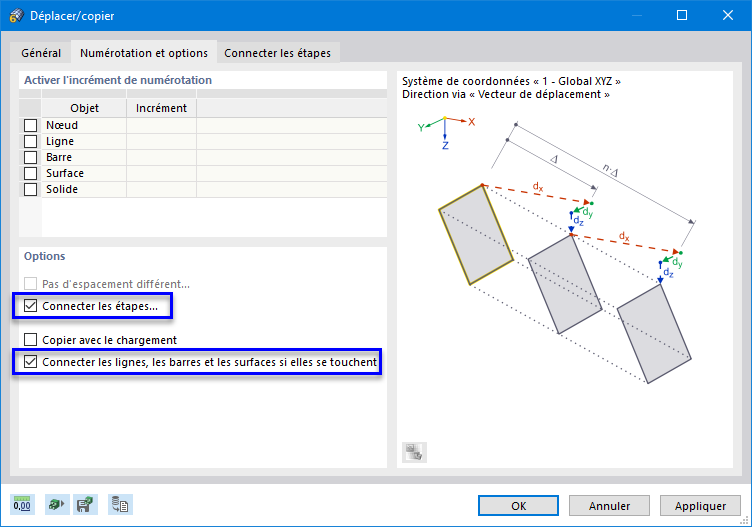Enable numbering increment for Solide
The image size is (752, 527).
[30, 189]
